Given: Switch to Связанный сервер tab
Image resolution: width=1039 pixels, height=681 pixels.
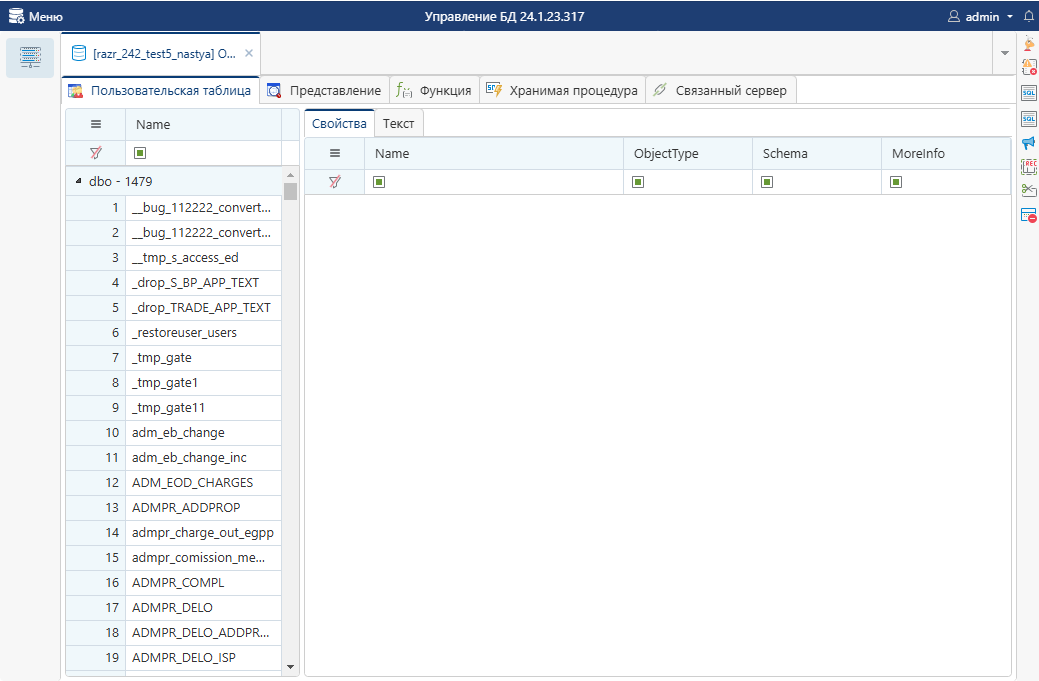Looking at the screenshot, I should [x=721, y=91].
